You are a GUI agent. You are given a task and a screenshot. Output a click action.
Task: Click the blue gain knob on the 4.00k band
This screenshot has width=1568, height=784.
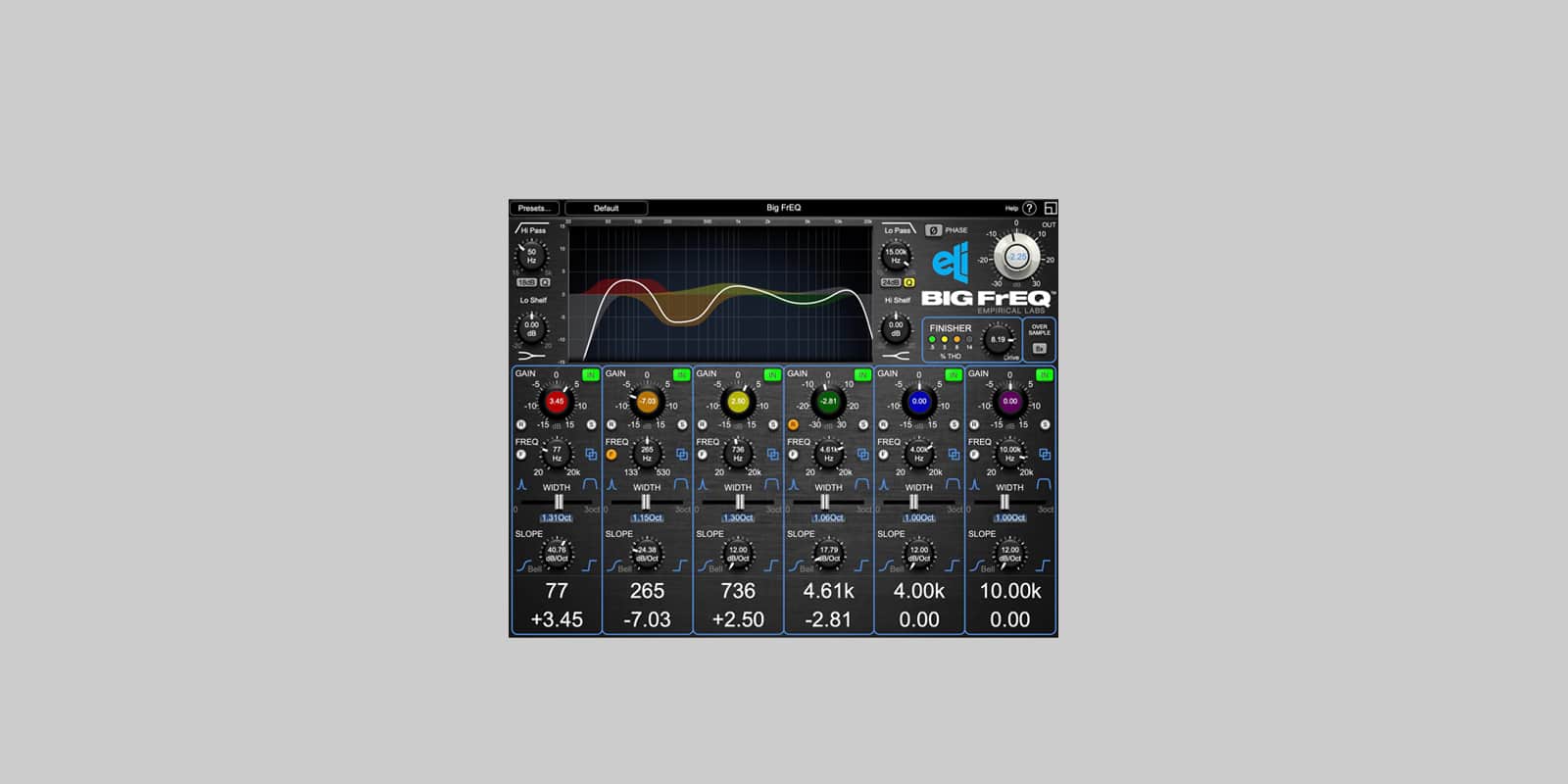(918, 401)
